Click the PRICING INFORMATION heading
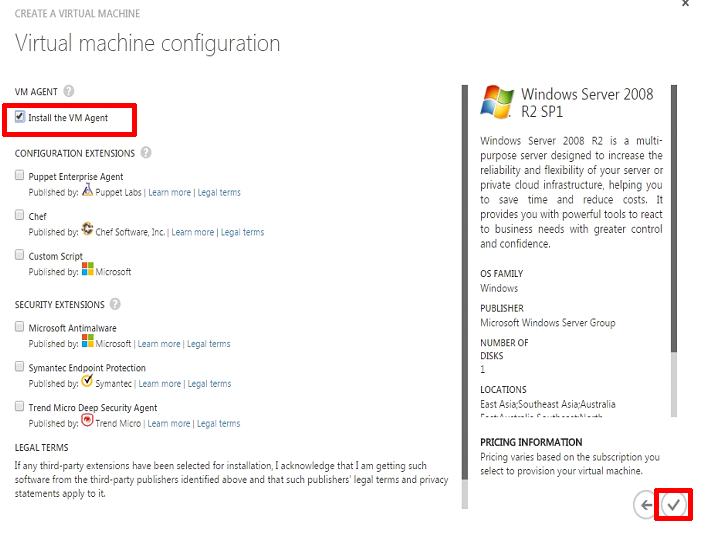The height and width of the screenshot is (541, 703). click(x=531, y=442)
